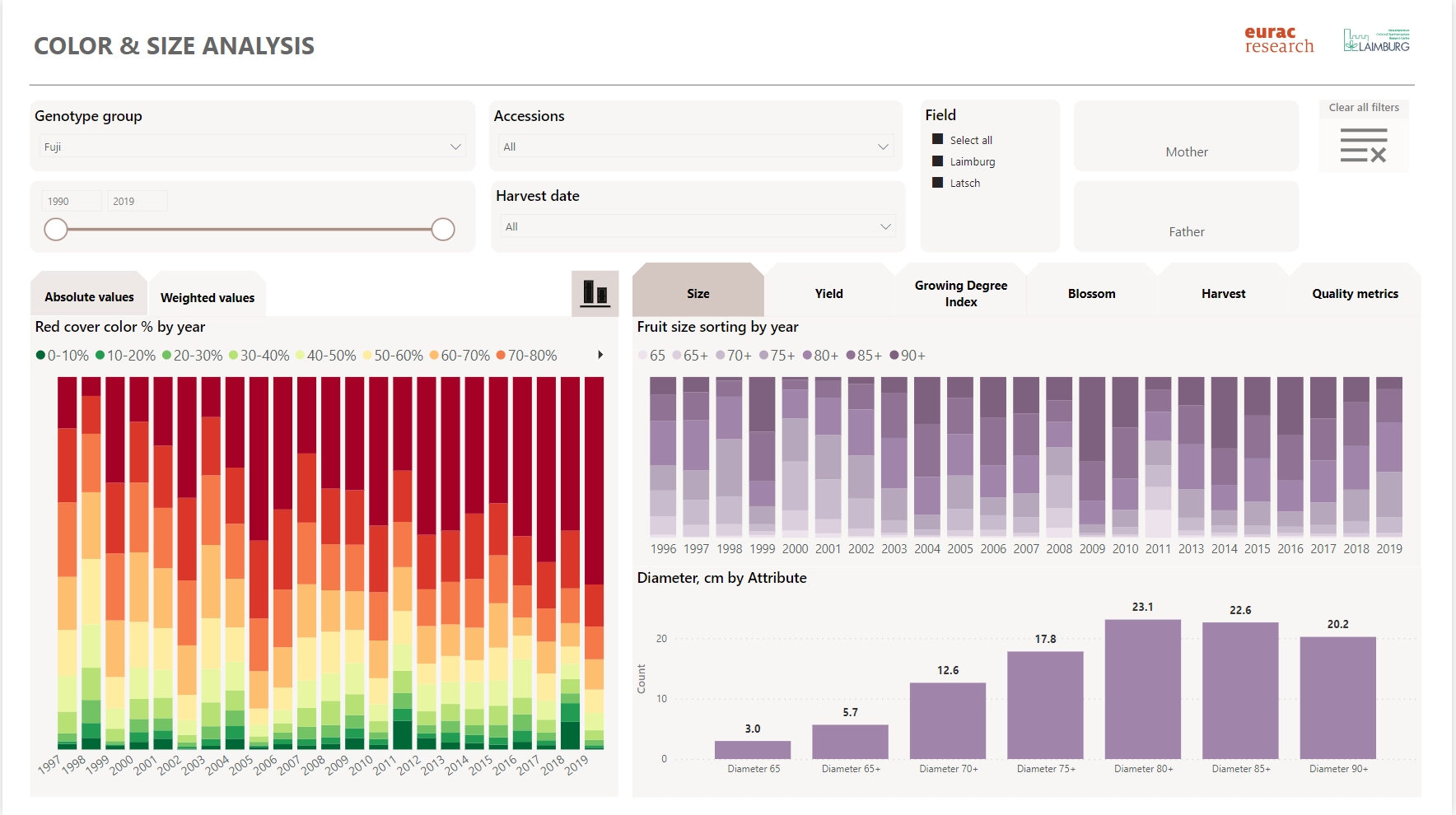The image size is (1456, 815).
Task: Click the right year slider handle
Action: pyautogui.click(x=443, y=230)
